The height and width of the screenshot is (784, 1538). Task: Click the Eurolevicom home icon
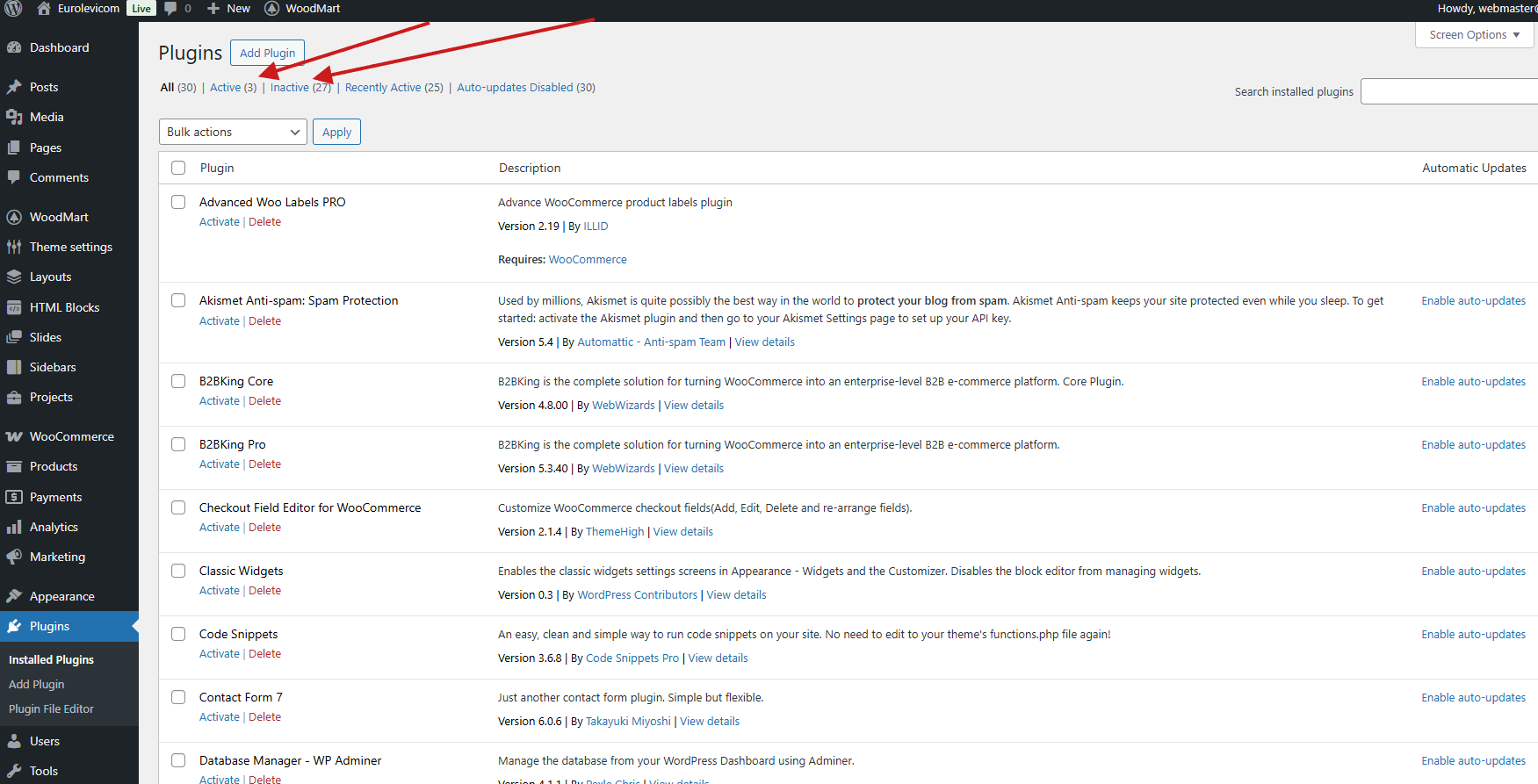coord(44,9)
